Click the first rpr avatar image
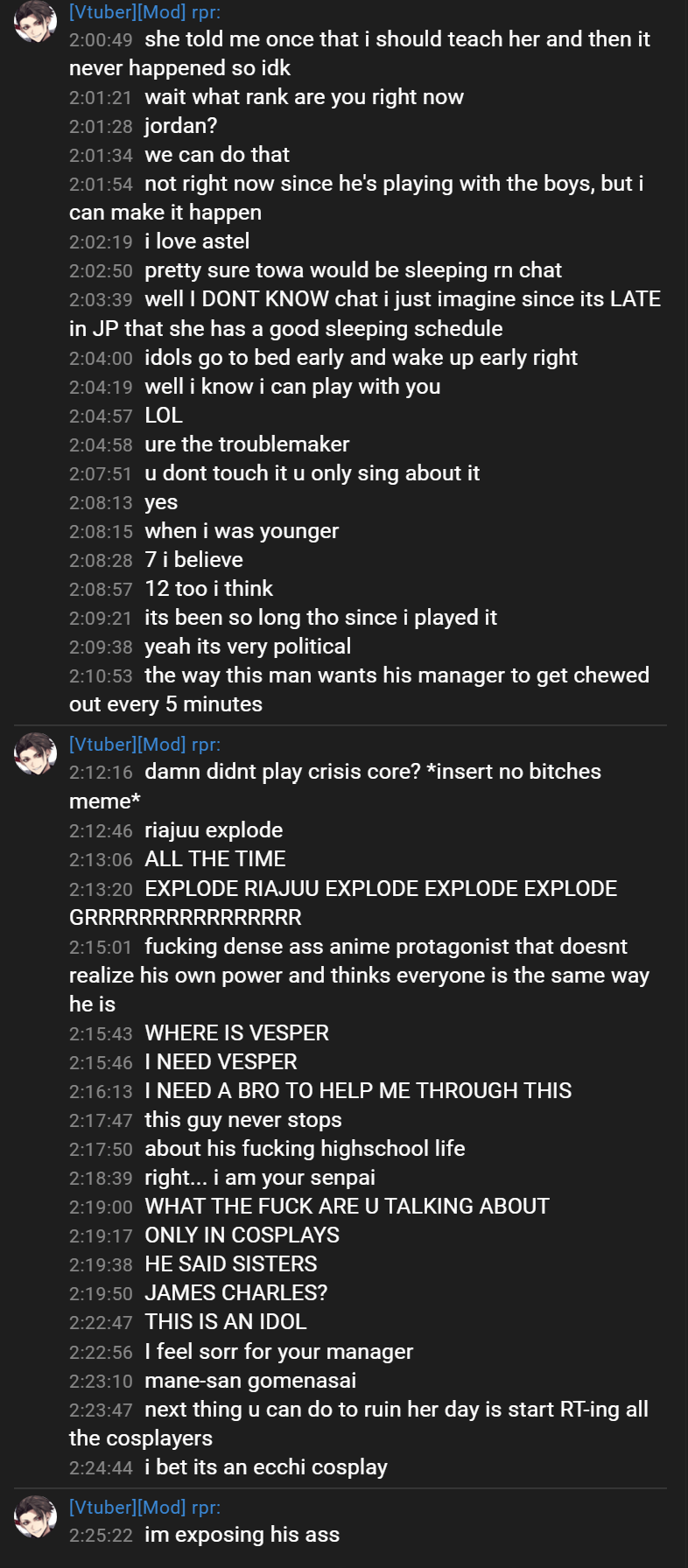The width and height of the screenshot is (688, 1568). pos(36,21)
